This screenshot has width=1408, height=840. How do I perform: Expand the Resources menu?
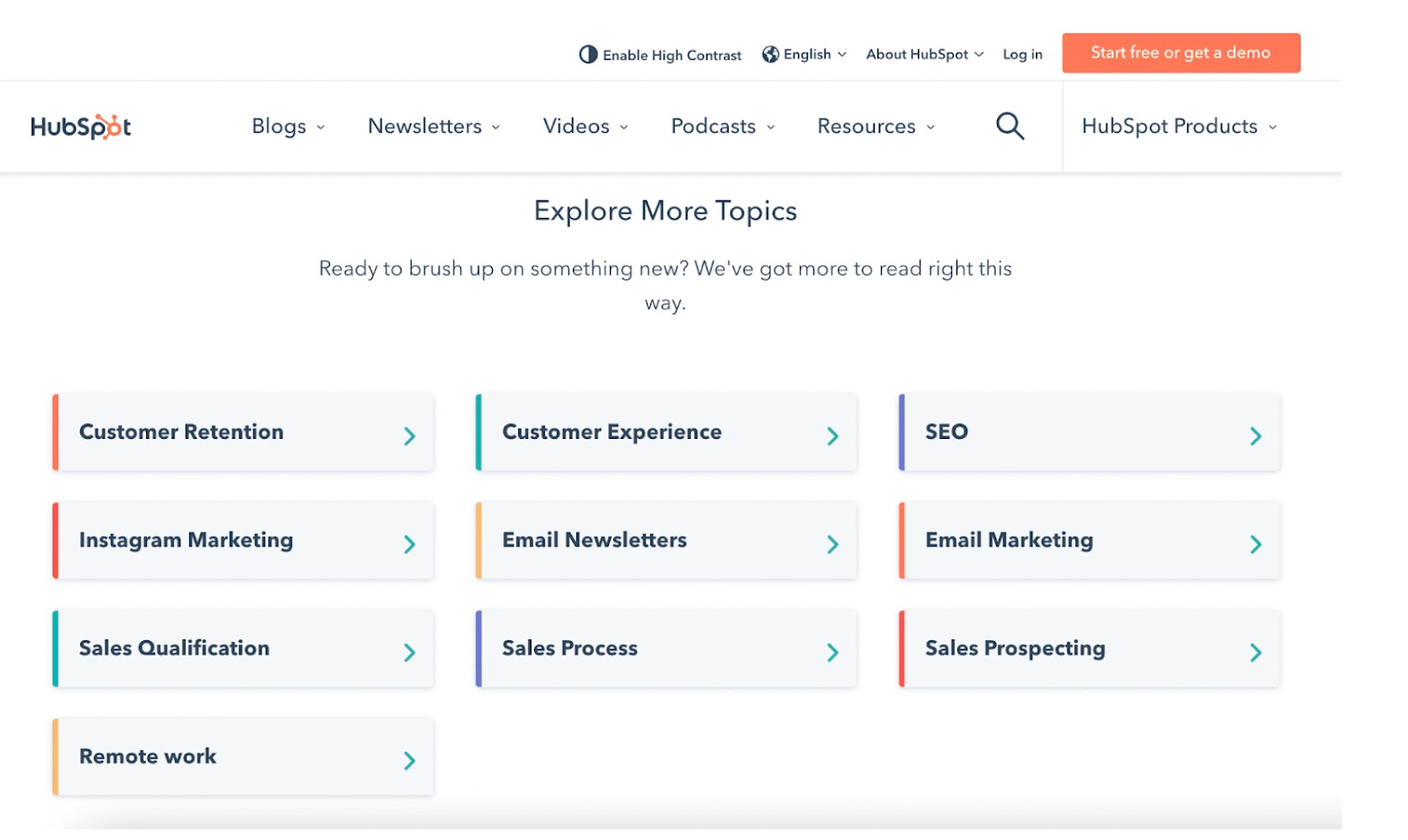coord(876,127)
